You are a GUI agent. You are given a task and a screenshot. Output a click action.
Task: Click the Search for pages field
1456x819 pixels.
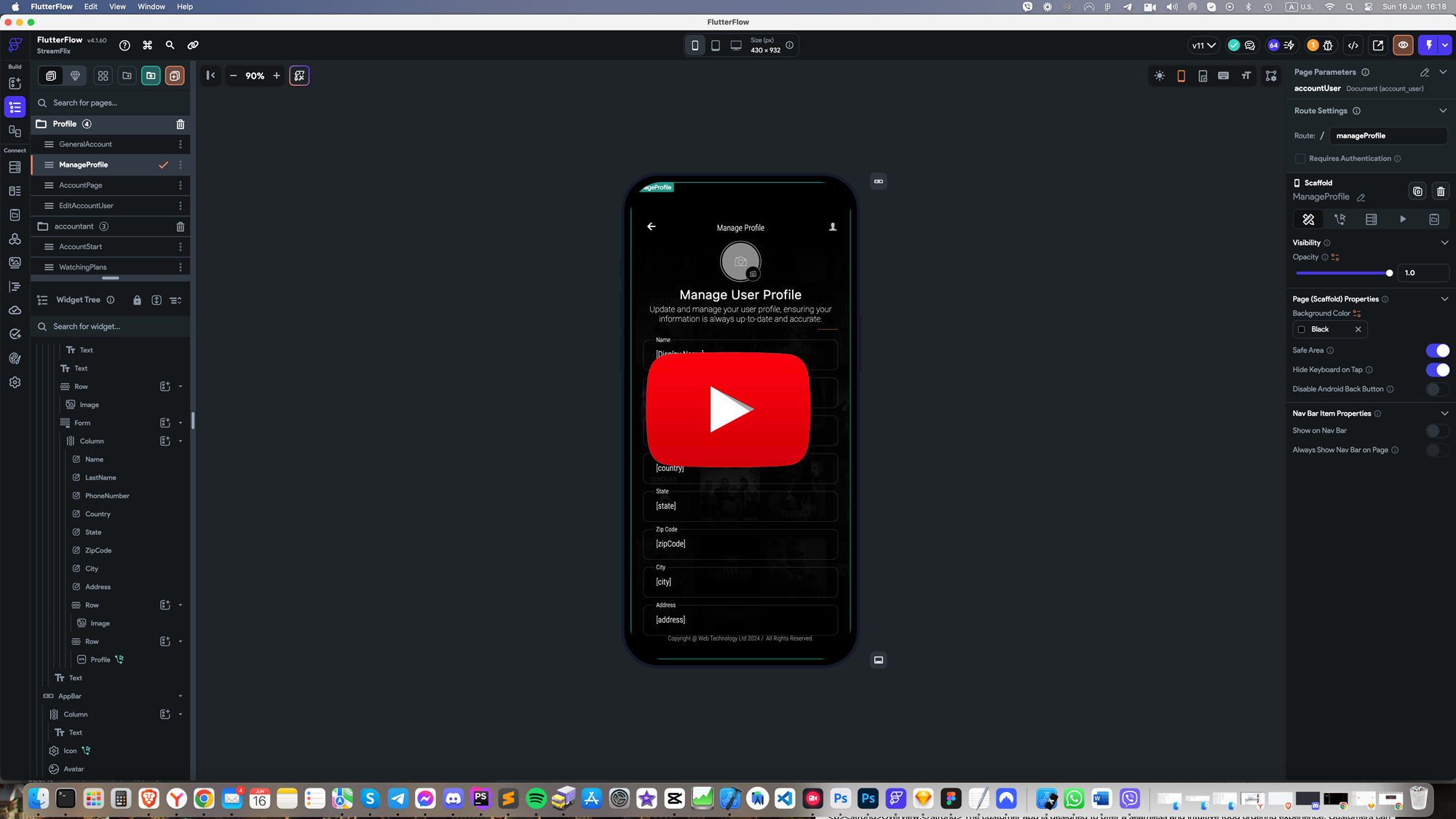[112, 103]
